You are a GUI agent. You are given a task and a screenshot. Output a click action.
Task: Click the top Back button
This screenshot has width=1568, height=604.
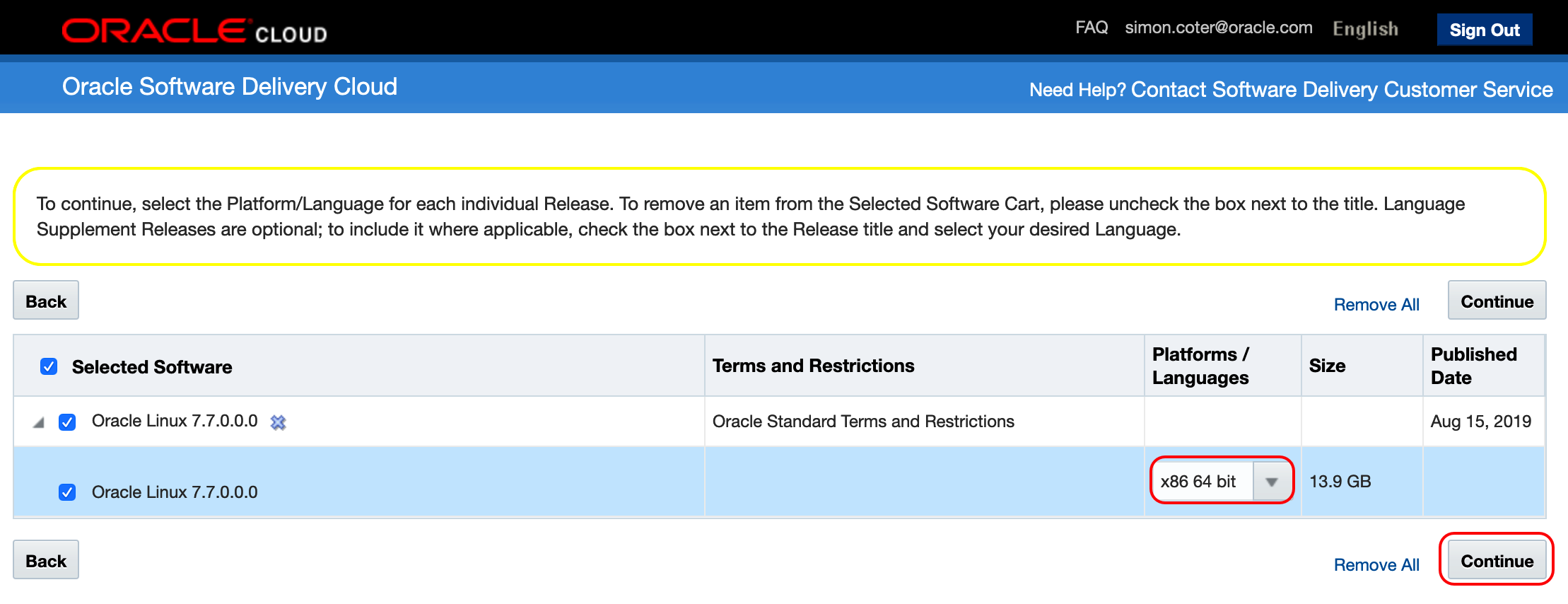click(46, 301)
